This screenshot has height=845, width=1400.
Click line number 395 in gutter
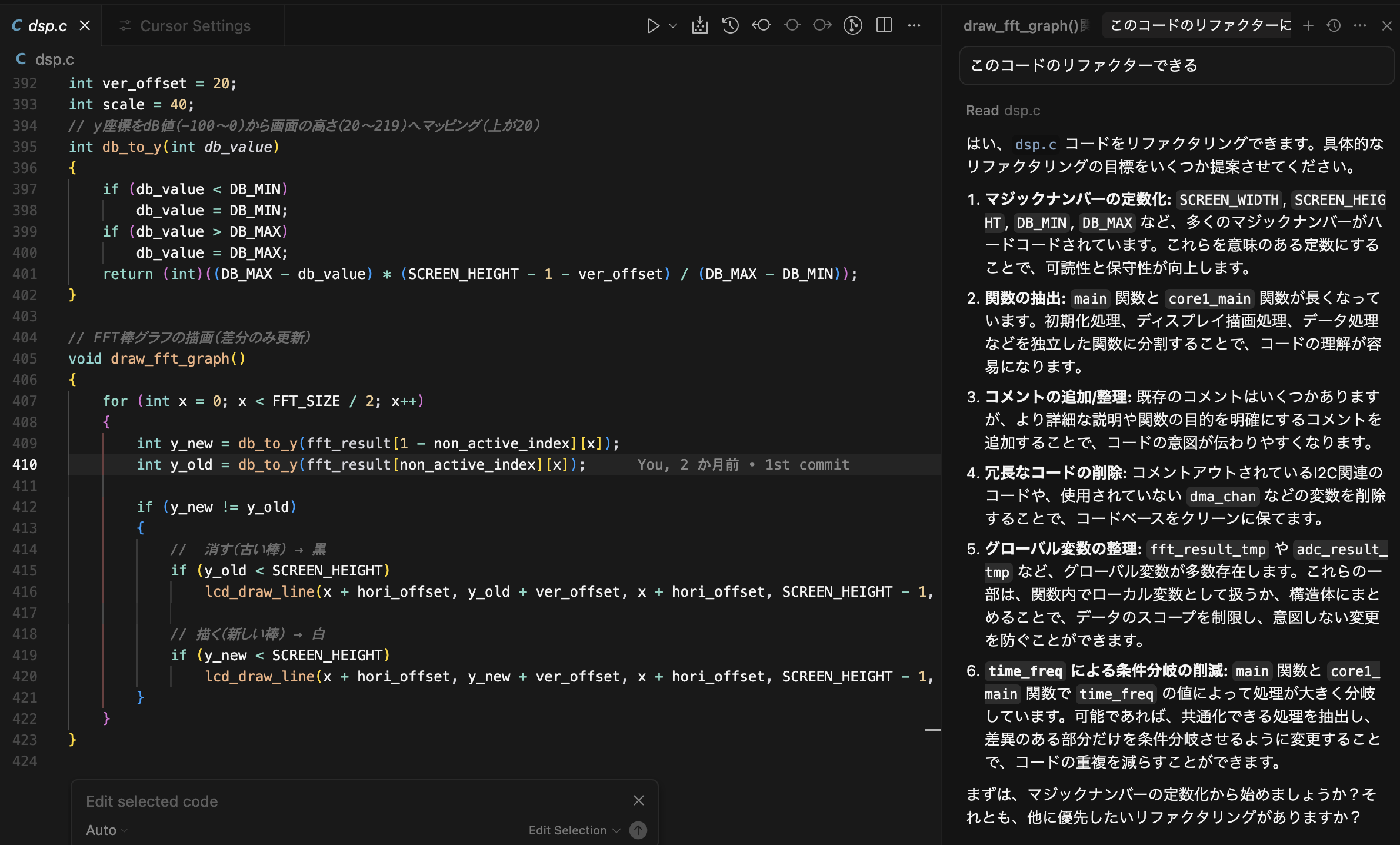click(x=25, y=147)
